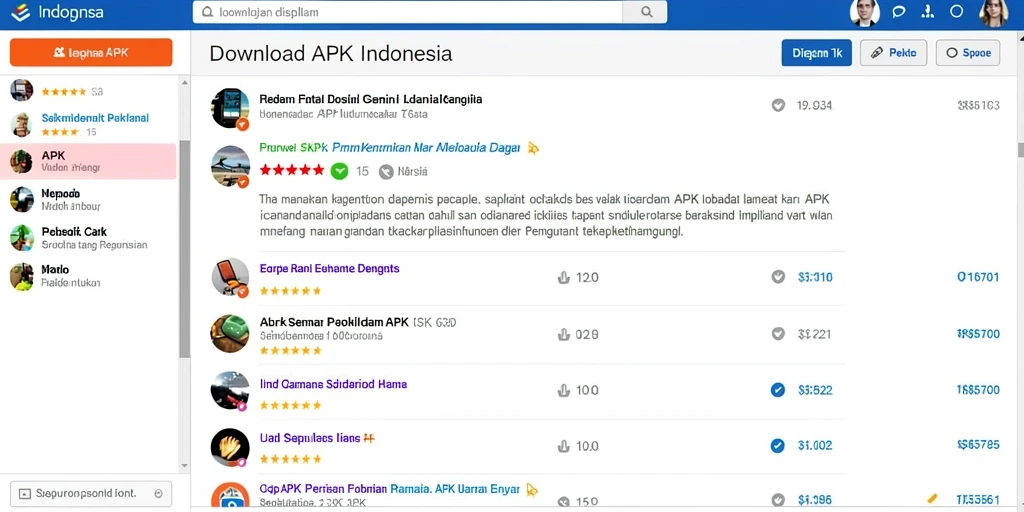This screenshot has height=512, width=1024.
Task: Click the Uad Sepullaes hand icon
Action: pyautogui.click(x=230, y=447)
